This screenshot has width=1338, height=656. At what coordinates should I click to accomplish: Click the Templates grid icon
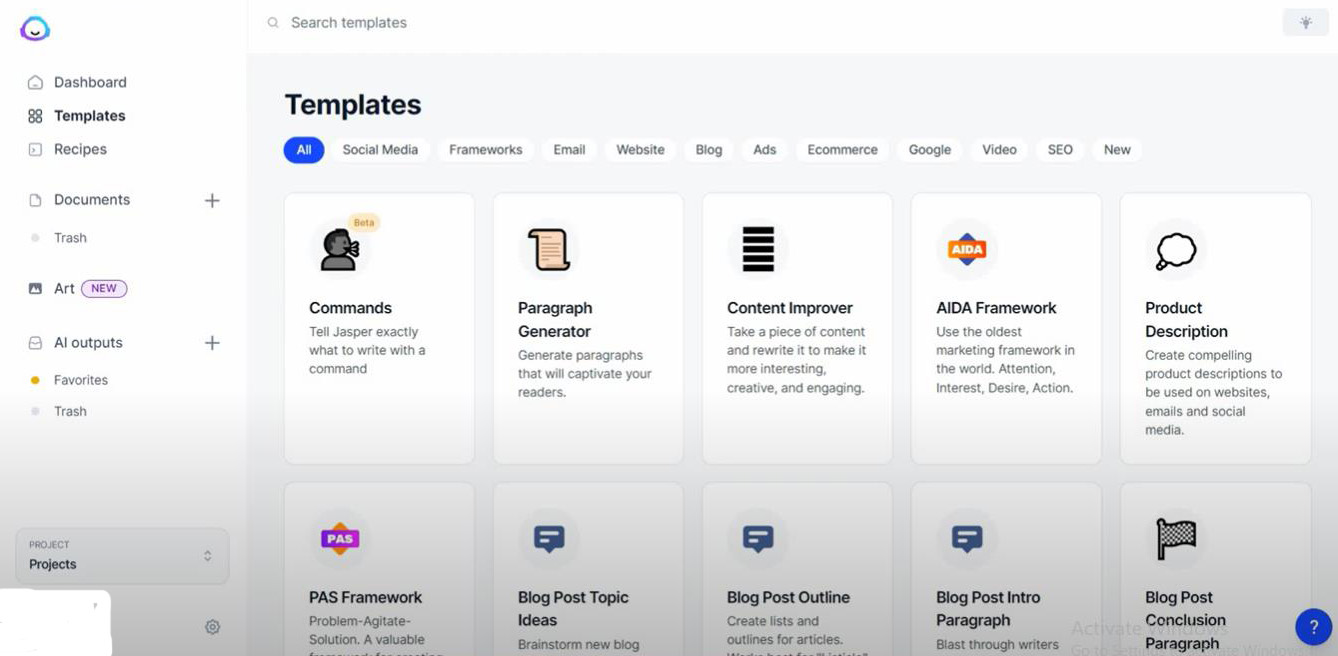(x=35, y=116)
